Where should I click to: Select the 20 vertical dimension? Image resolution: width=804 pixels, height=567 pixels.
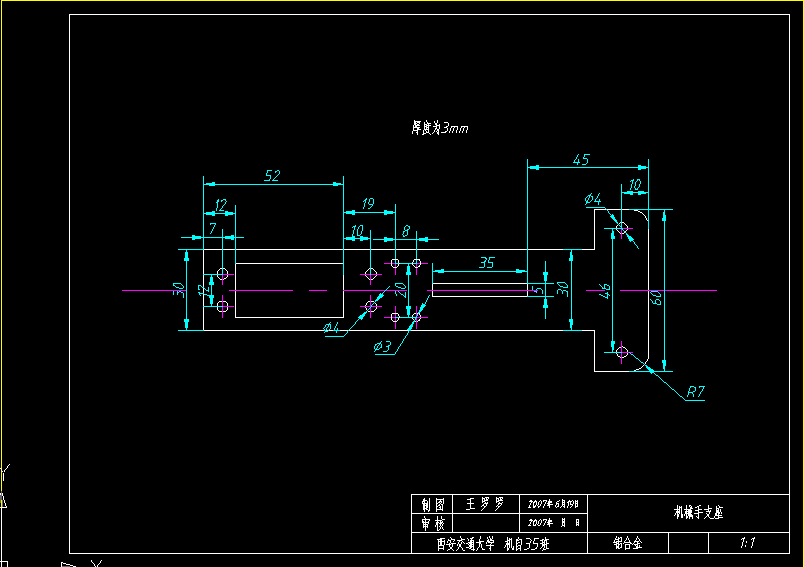tap(400, 290)
